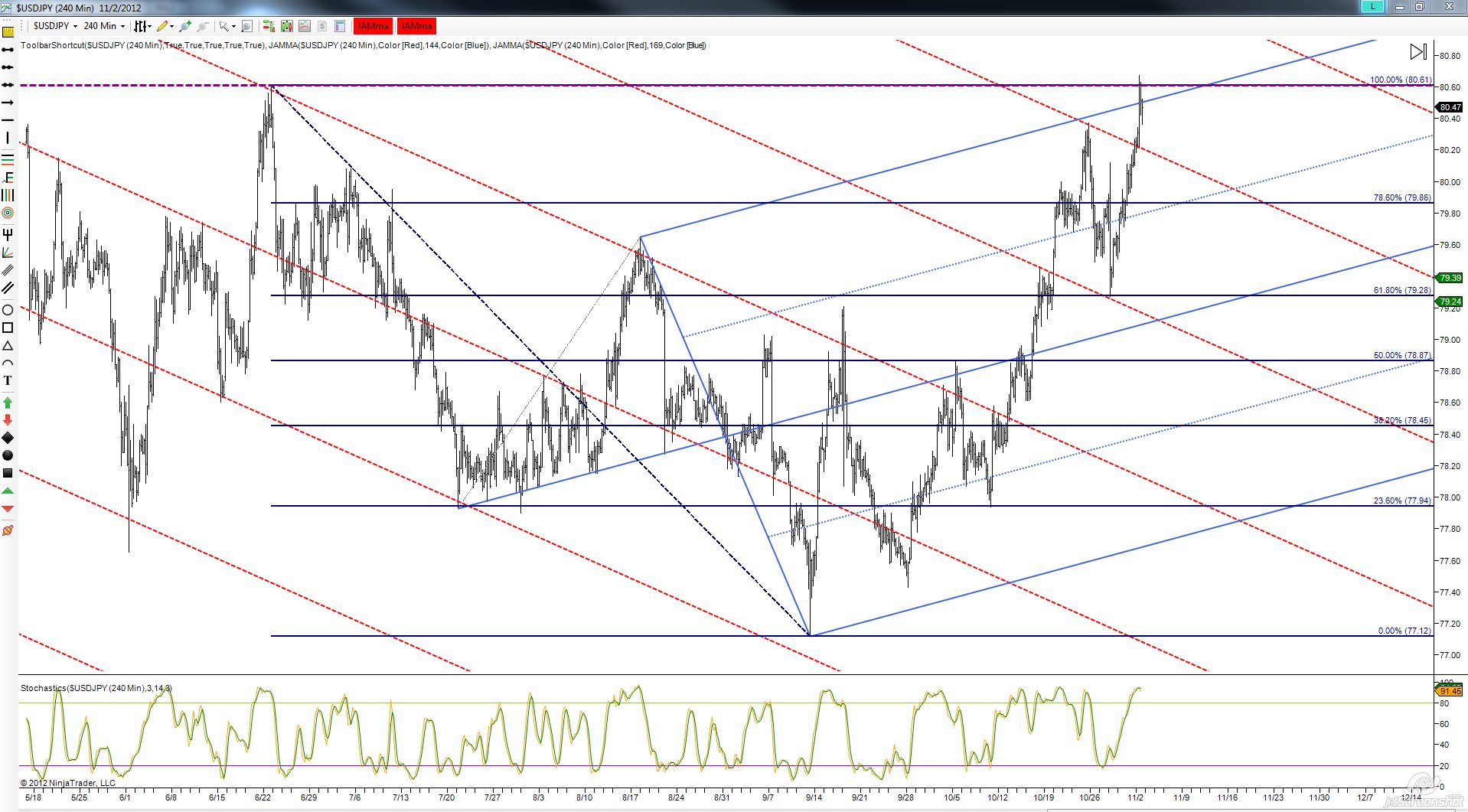The image size is (1468, 812).
Task: Click the zoom magnifier icon in the toolbar
Action: click(x=246, y=26)
